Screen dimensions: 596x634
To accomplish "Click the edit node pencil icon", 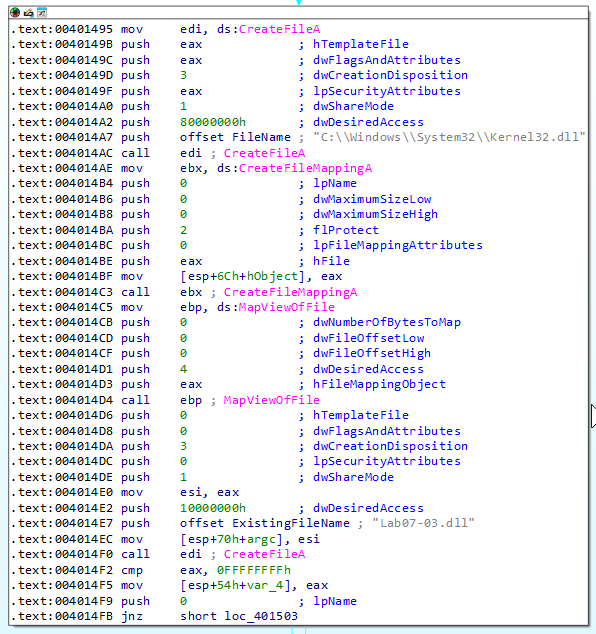I will [x=28, y=13].
